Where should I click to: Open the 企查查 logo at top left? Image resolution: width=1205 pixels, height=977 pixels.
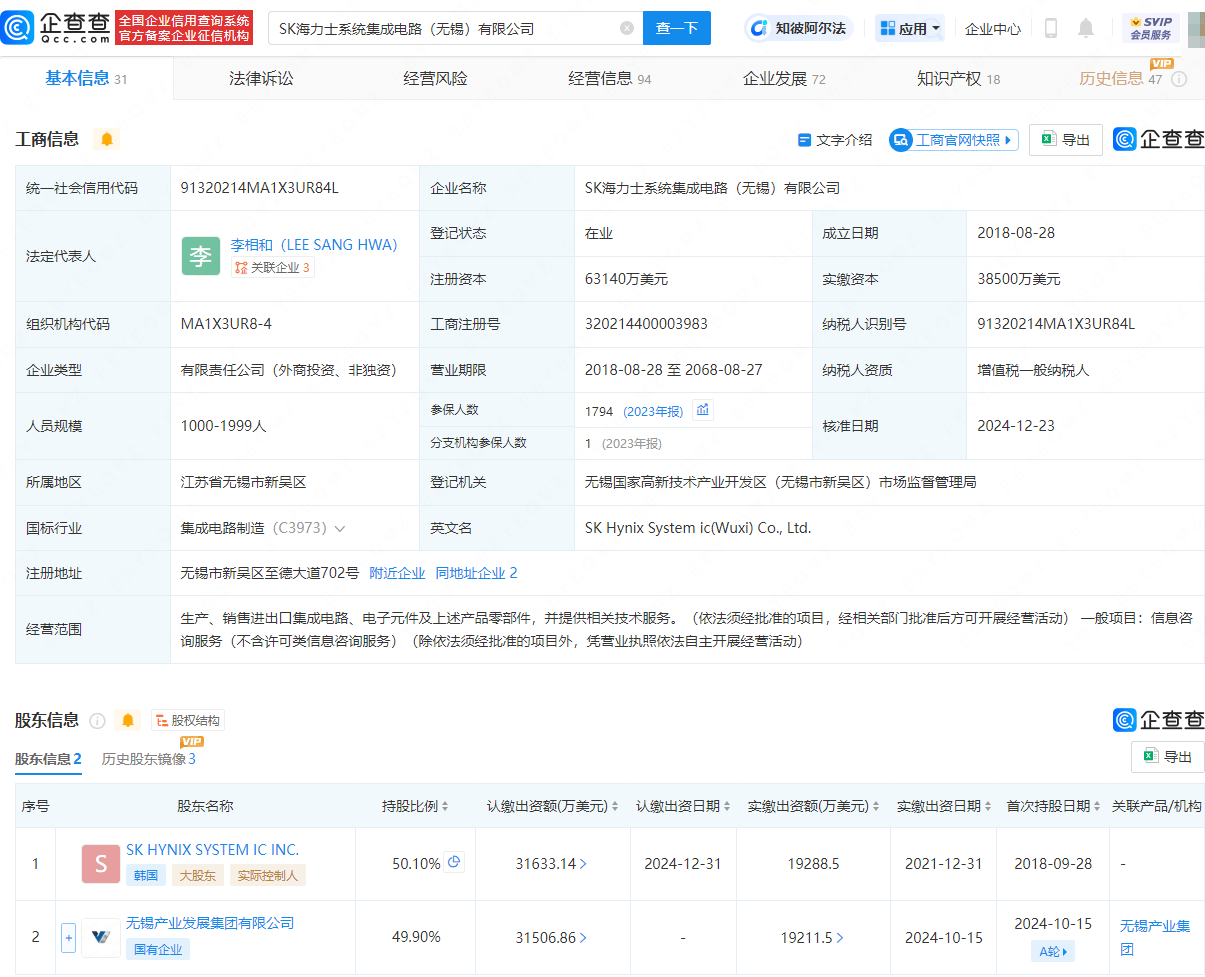56,28
